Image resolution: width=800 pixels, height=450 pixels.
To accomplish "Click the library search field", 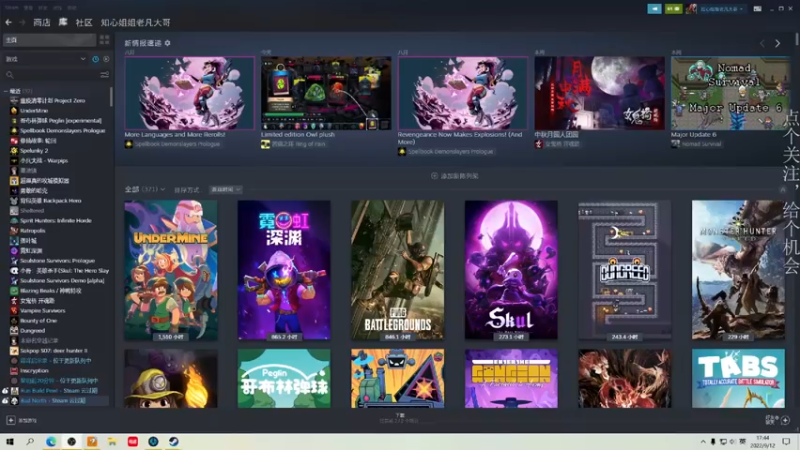I will coord(51,75).
